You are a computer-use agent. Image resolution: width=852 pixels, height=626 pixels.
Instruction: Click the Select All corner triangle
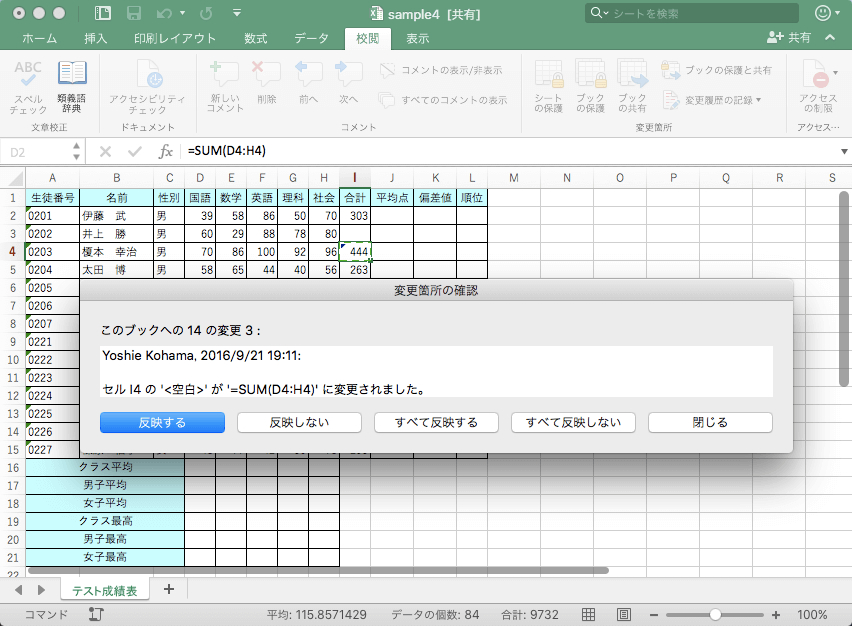[16, 178]
